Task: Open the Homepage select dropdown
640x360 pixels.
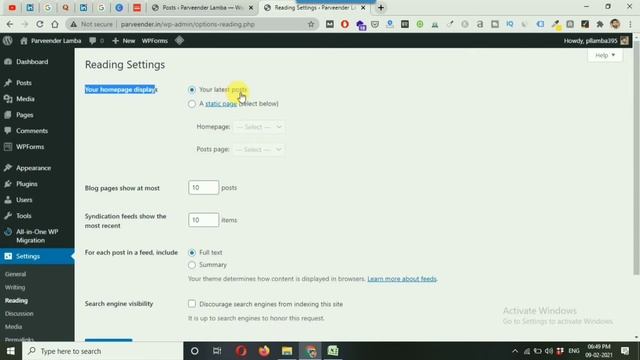Action: coord(259,127)
